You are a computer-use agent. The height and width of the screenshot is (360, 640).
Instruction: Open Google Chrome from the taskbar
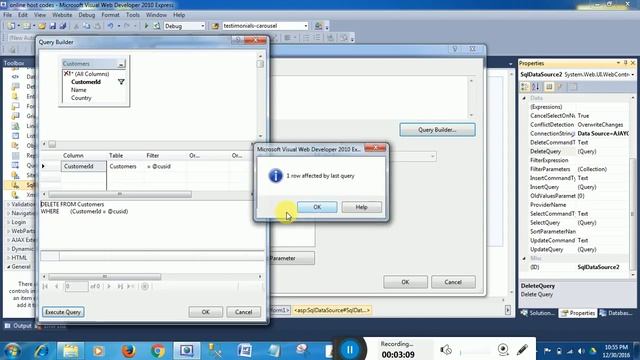click(158, 351)
